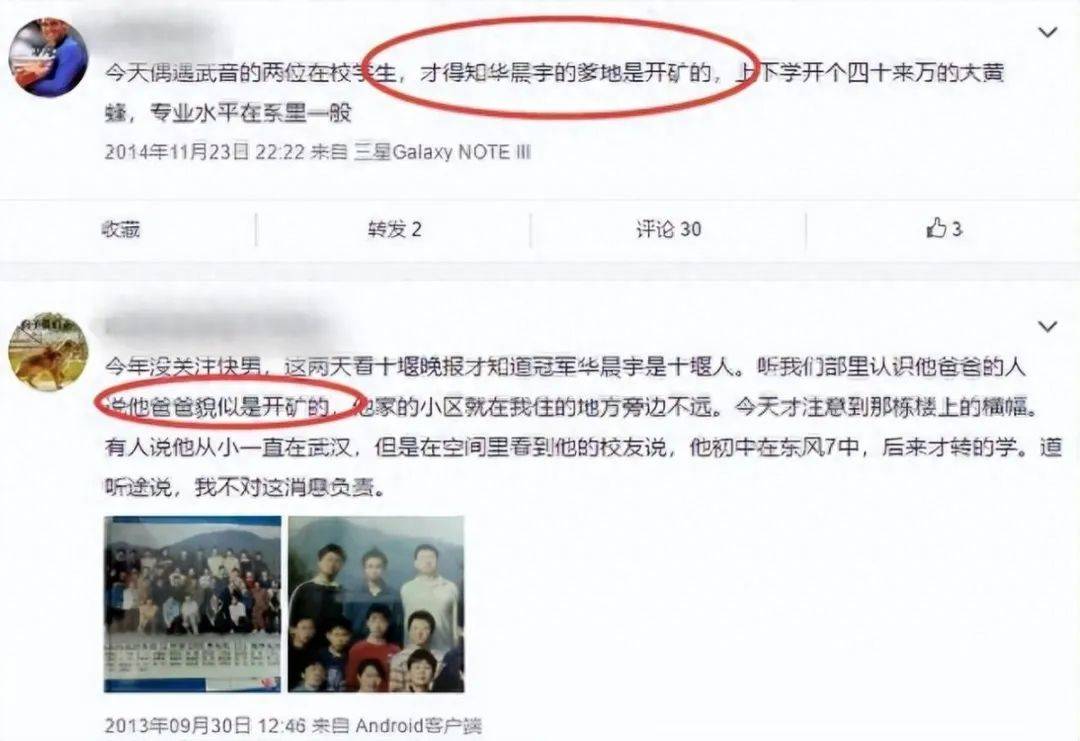The height and width of the screenshot is (741, 1080).
Task: Click the thumbs-up like icon with 3
Action: [943, 228]
